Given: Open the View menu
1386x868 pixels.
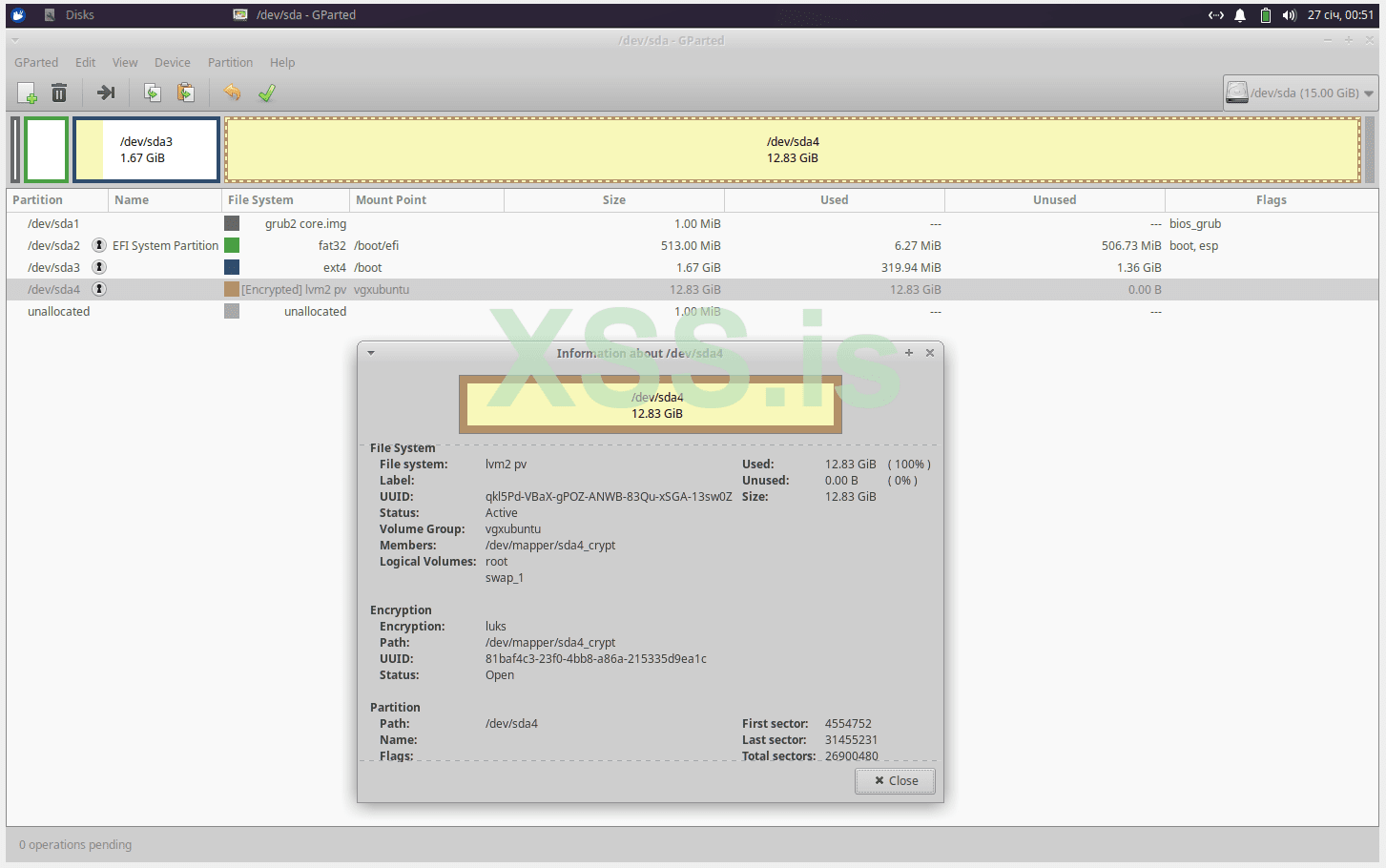Looking at the screenshot, I should [125, 63].
